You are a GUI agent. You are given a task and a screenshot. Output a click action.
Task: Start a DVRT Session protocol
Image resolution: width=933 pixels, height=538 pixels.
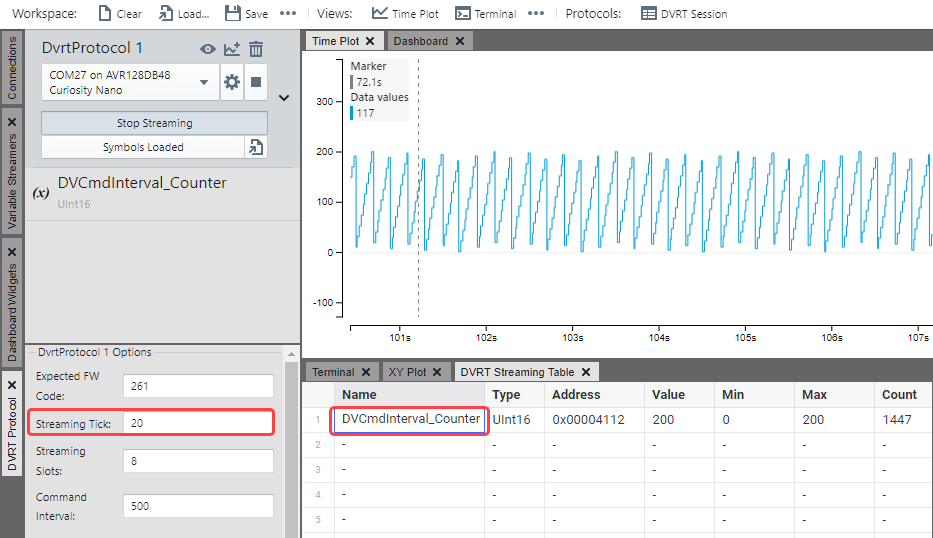click(649, 14)
